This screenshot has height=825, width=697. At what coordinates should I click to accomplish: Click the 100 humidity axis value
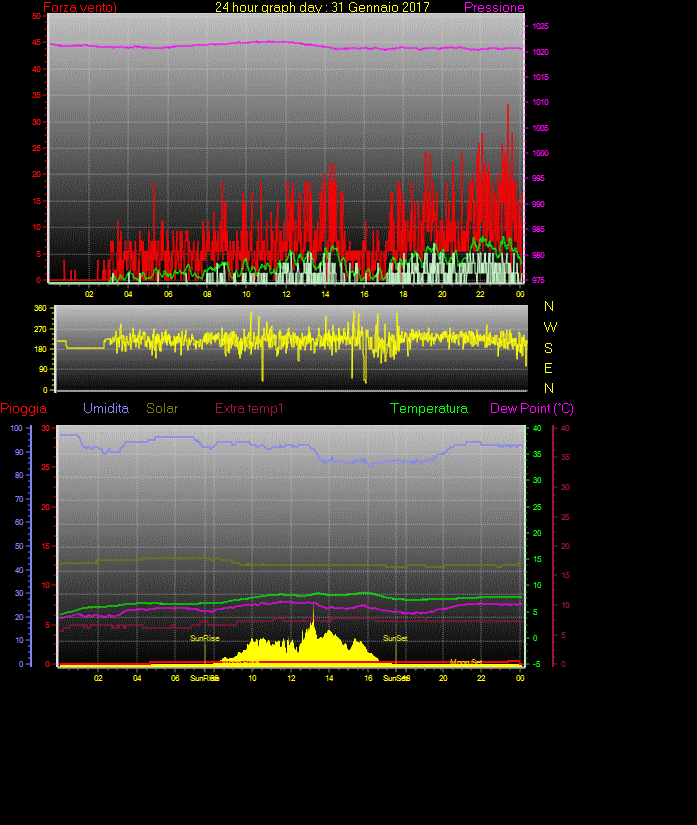tap(17, 428)
